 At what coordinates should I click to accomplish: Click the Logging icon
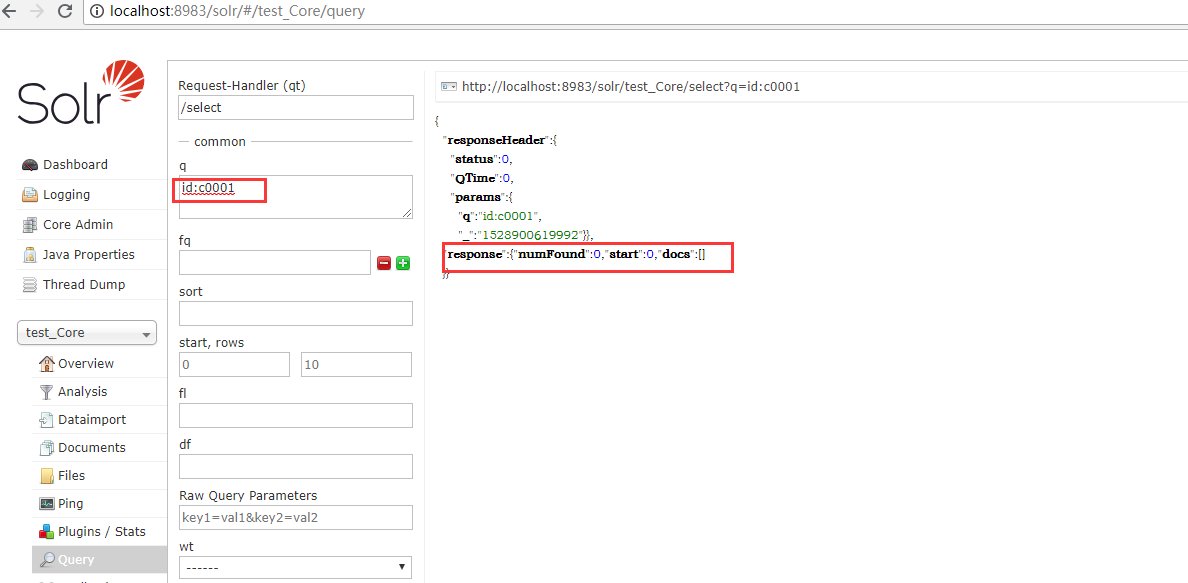30,195
